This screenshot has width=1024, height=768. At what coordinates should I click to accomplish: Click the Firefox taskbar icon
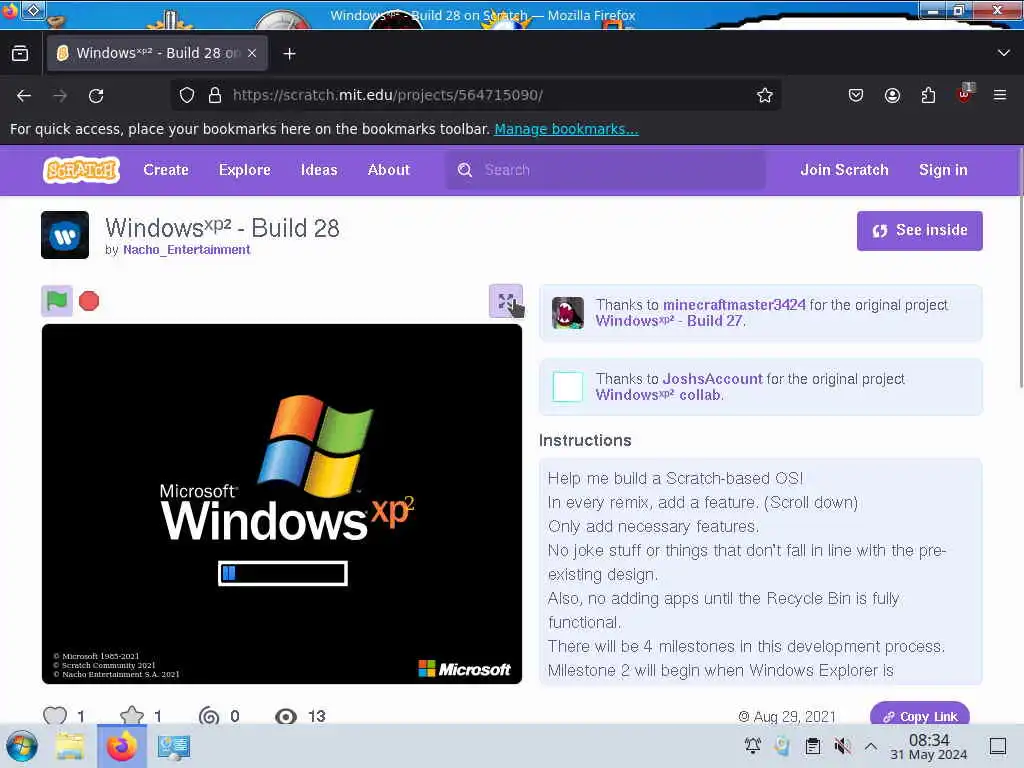pos(122,746)
